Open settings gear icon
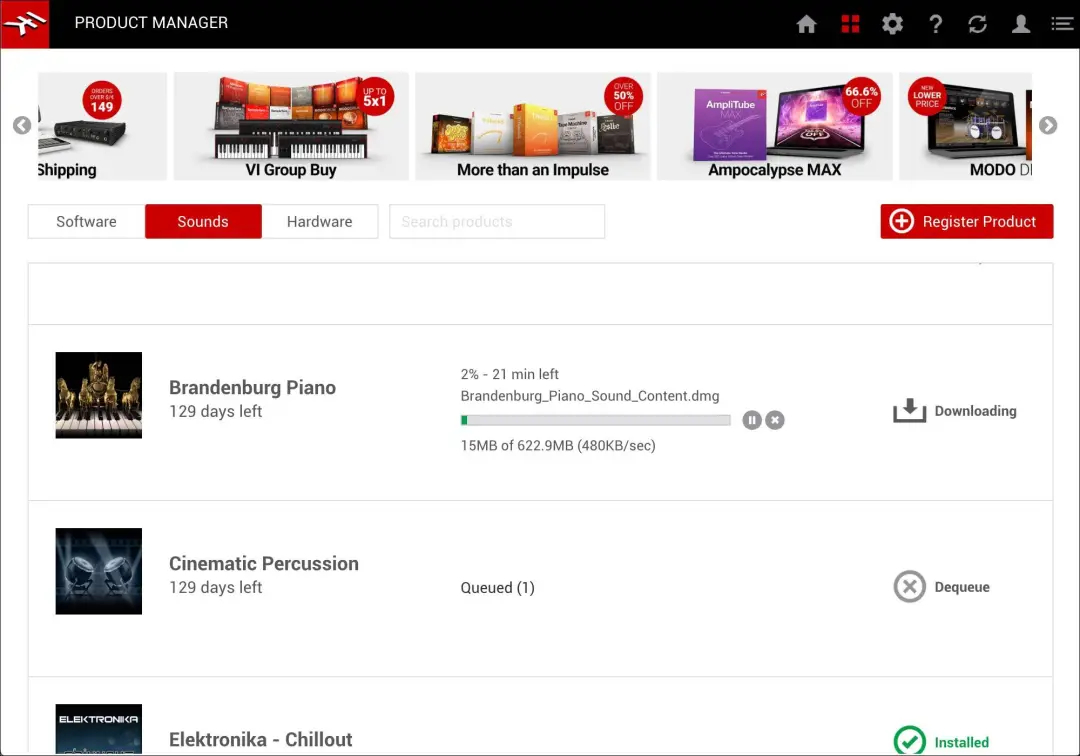1080x756 pixels. 893,24
